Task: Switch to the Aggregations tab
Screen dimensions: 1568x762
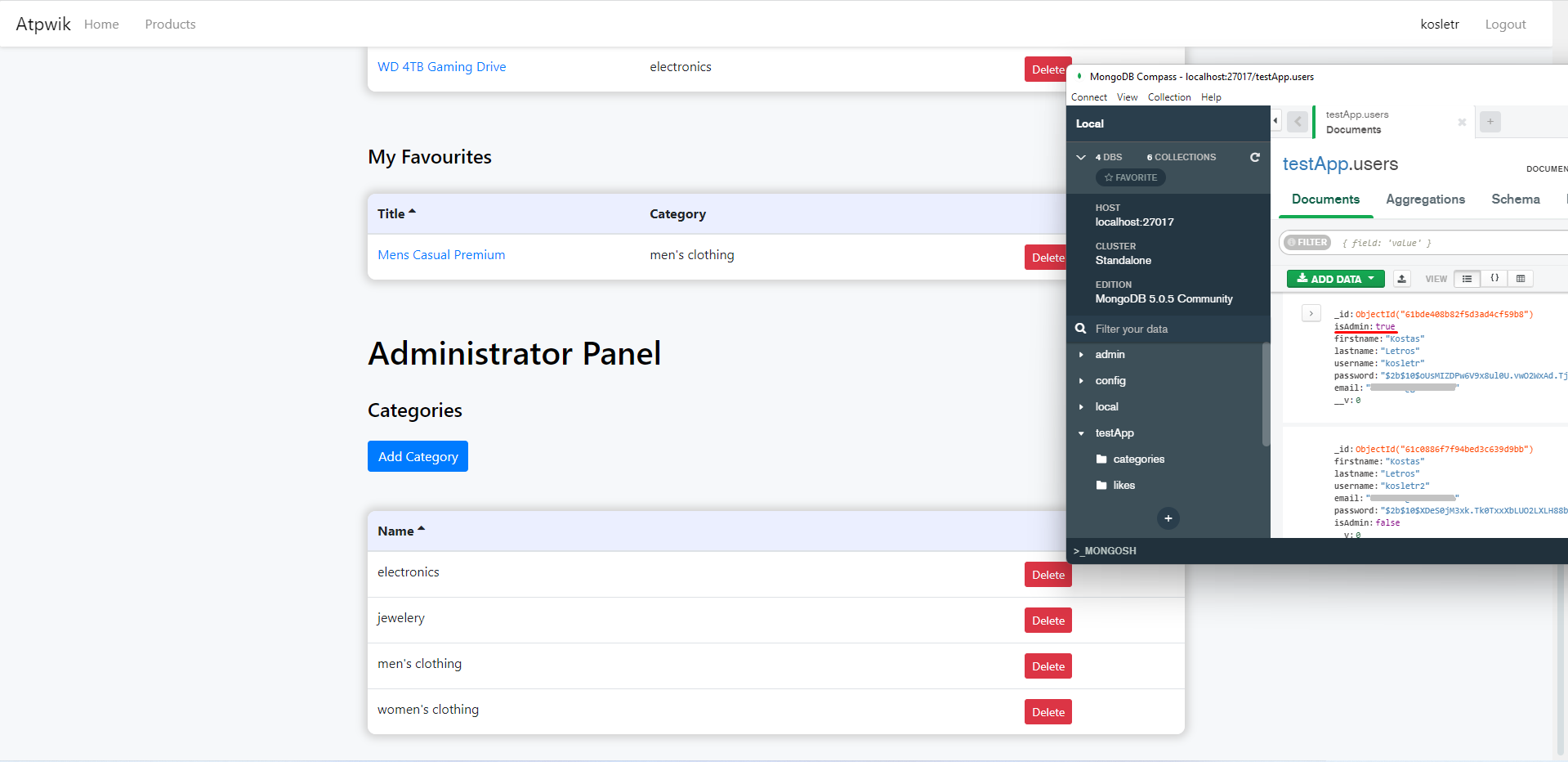Action: pyautogui.click(x=1425, y=199)
